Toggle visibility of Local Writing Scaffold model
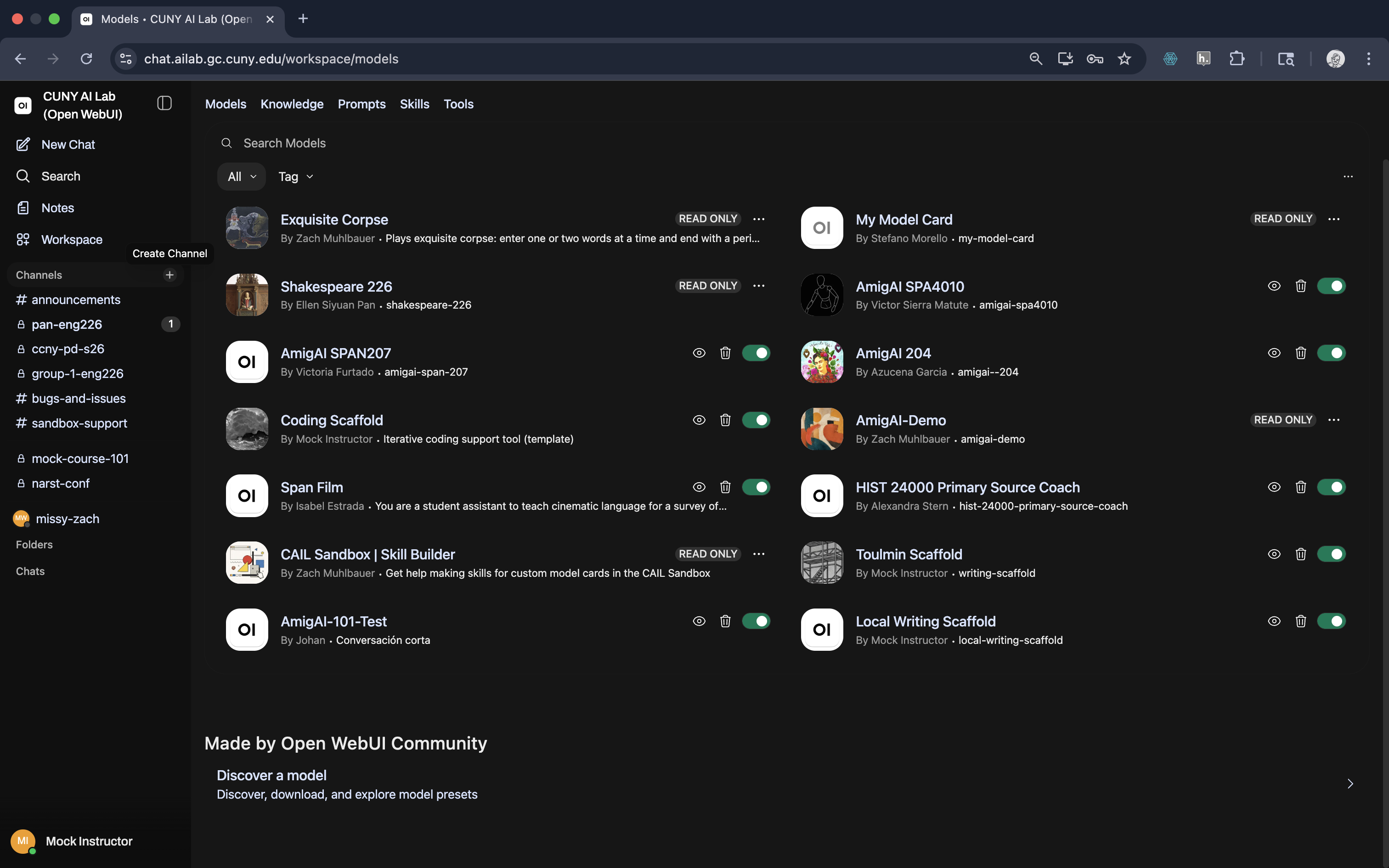1389x868 pixels. pyautogui.click(x=1274, y=621)
